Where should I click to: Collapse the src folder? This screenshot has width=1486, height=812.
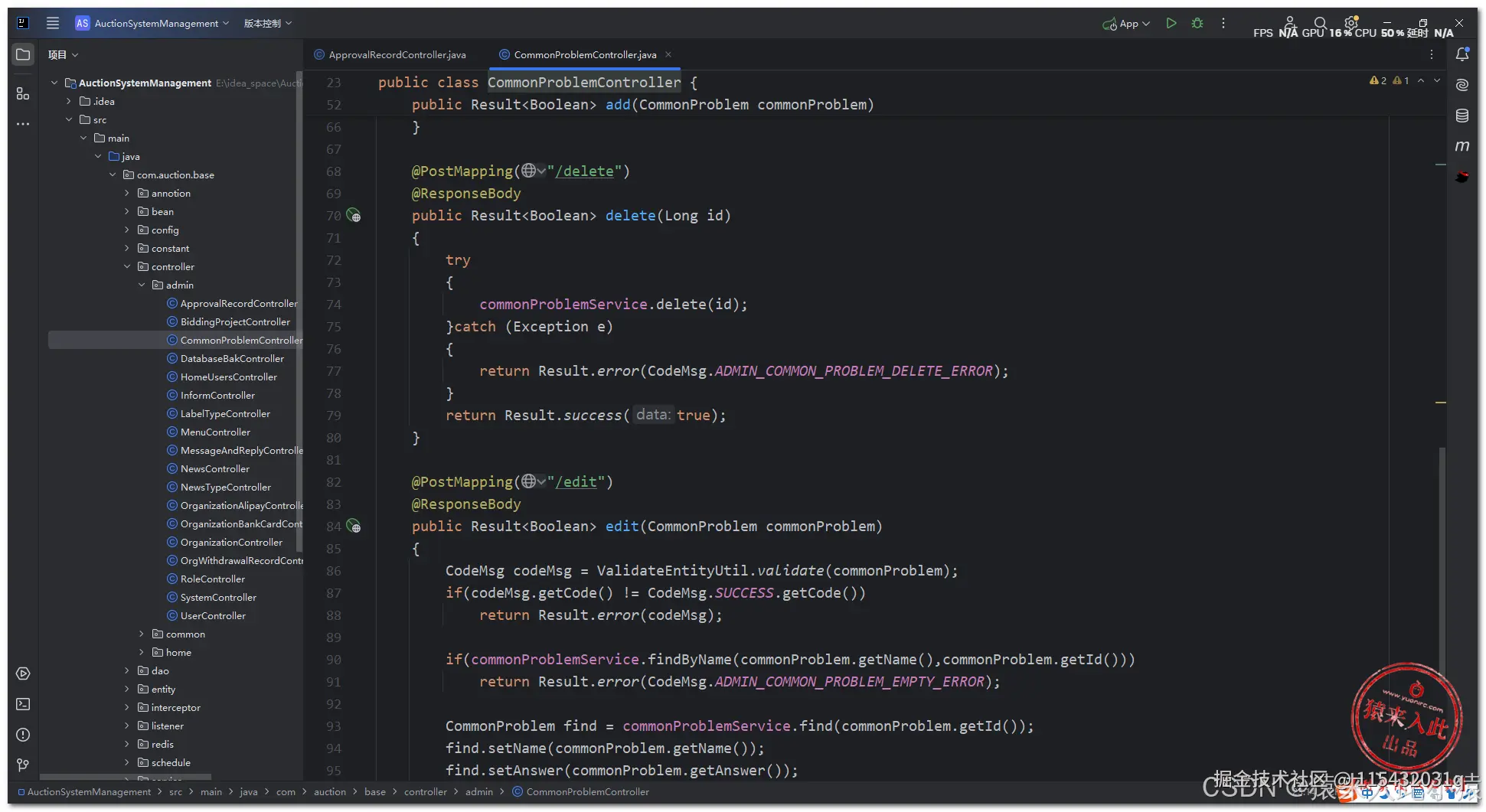click(x=69, y=119)
